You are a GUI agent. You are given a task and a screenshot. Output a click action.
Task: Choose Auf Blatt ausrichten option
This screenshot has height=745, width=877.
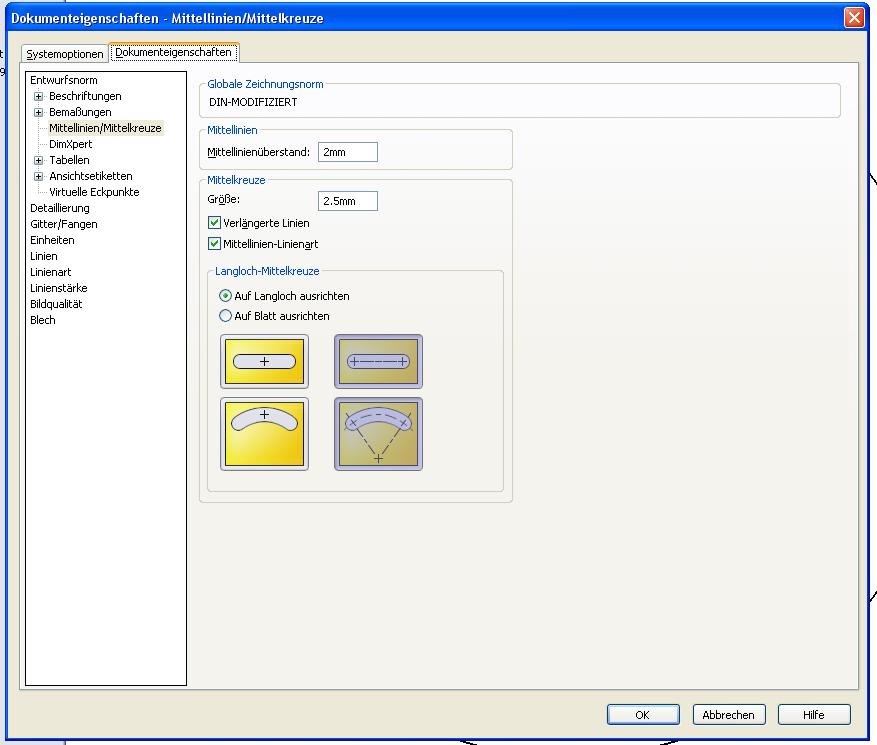(225, 316)
